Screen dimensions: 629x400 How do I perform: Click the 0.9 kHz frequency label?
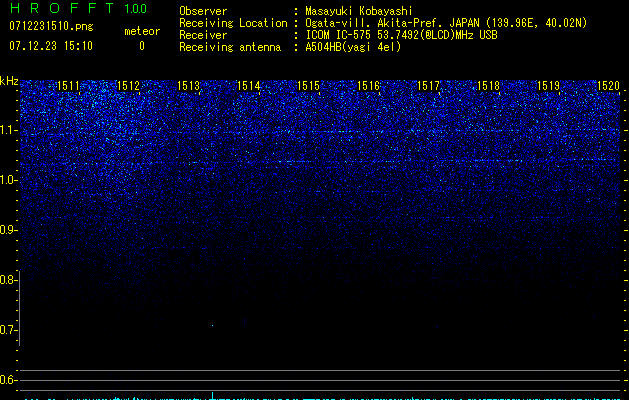tap(8, 230)
